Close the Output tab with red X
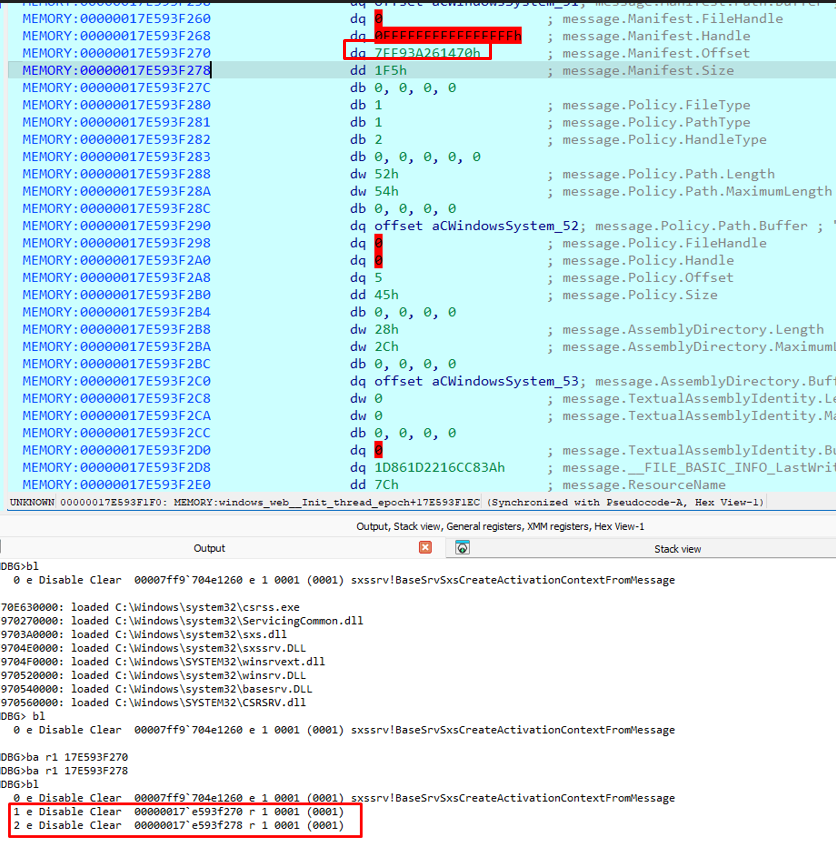This screenshot has width=836, height=843. [425, 547]
